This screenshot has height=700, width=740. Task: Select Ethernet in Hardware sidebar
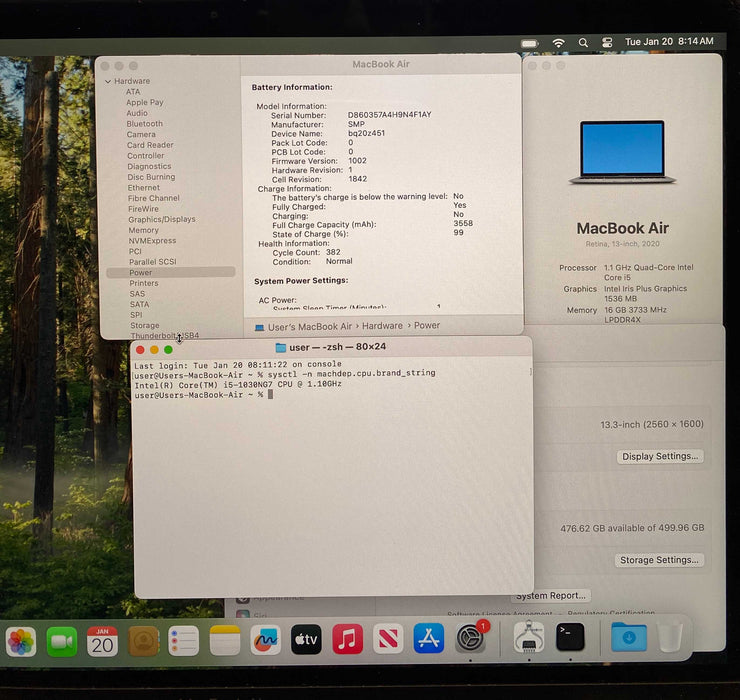(143, 187)
